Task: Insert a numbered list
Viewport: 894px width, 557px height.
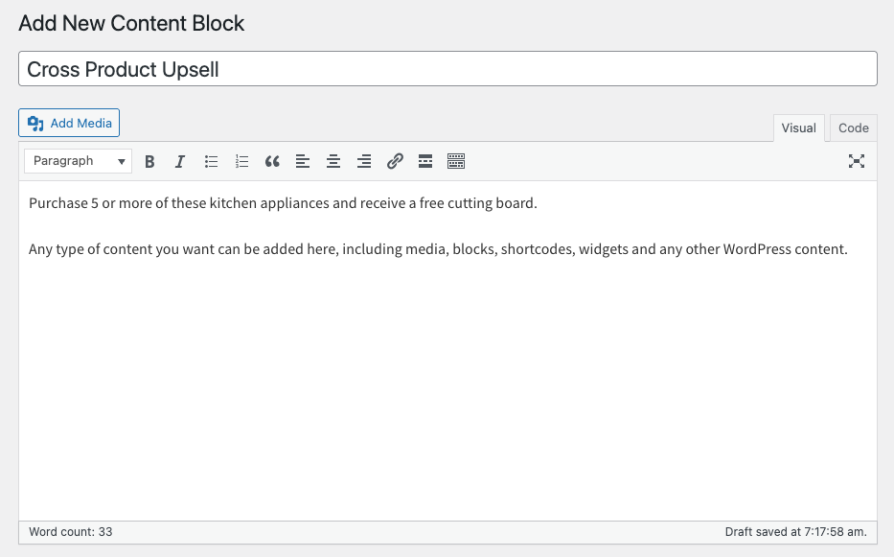Action: click(241, 161)
